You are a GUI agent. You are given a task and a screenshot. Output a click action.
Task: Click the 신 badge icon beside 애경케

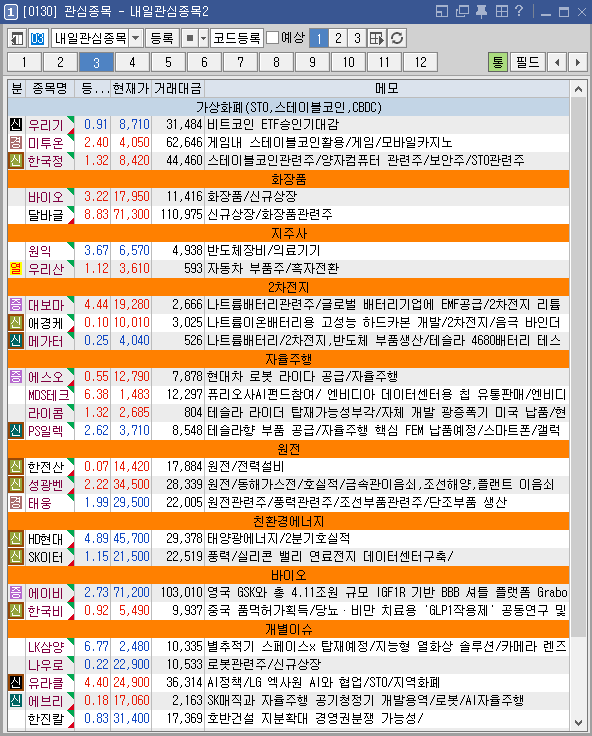click(x=16, y=322)
